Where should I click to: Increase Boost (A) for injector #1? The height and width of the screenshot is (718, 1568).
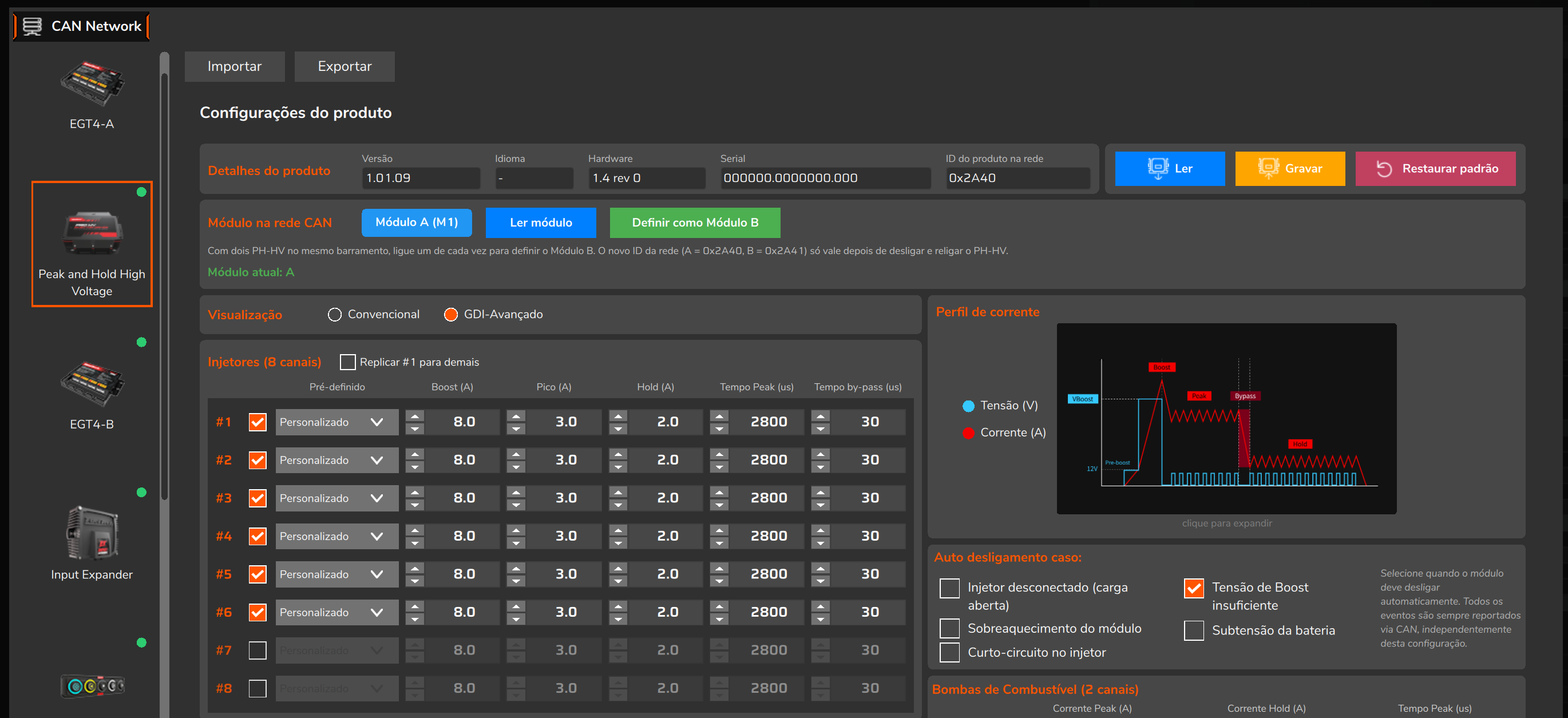coord(415,416)
